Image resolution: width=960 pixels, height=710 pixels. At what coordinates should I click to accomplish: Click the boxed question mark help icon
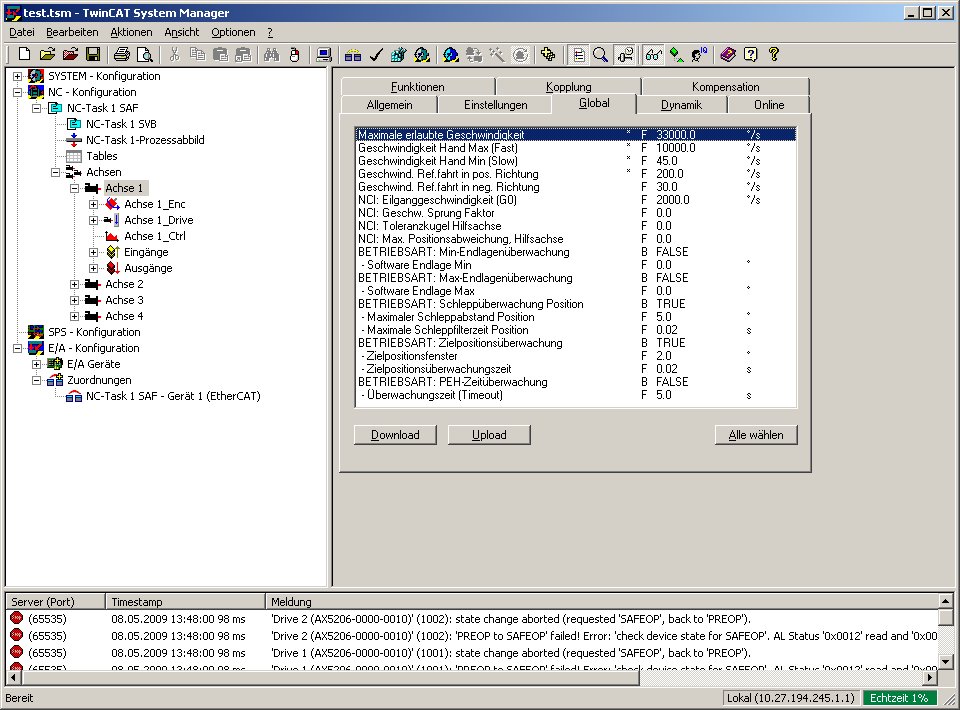[x=751, y=54]
